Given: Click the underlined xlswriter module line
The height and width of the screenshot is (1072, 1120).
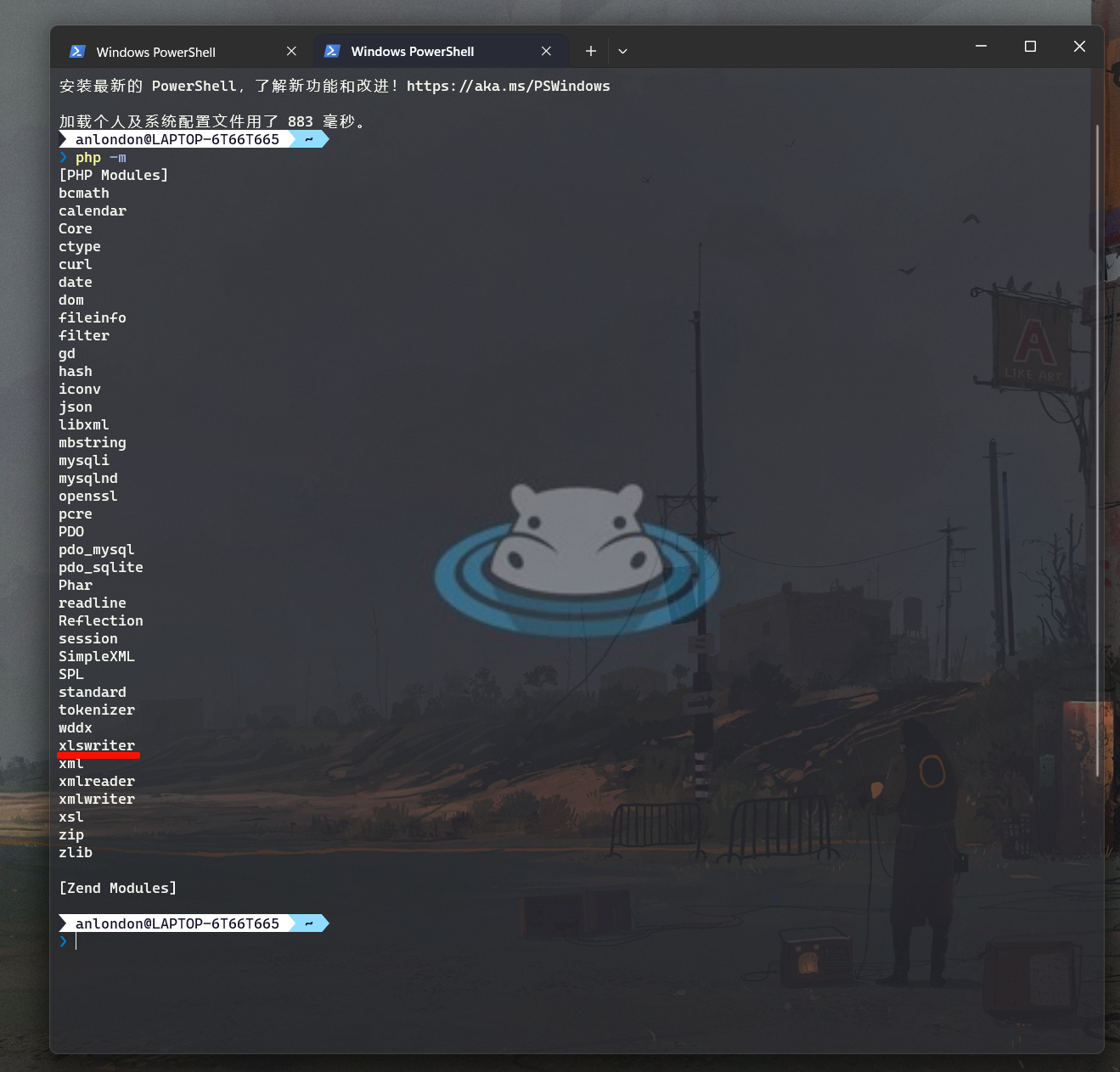Looking at the screenshot, I should [x=97, y=745].
